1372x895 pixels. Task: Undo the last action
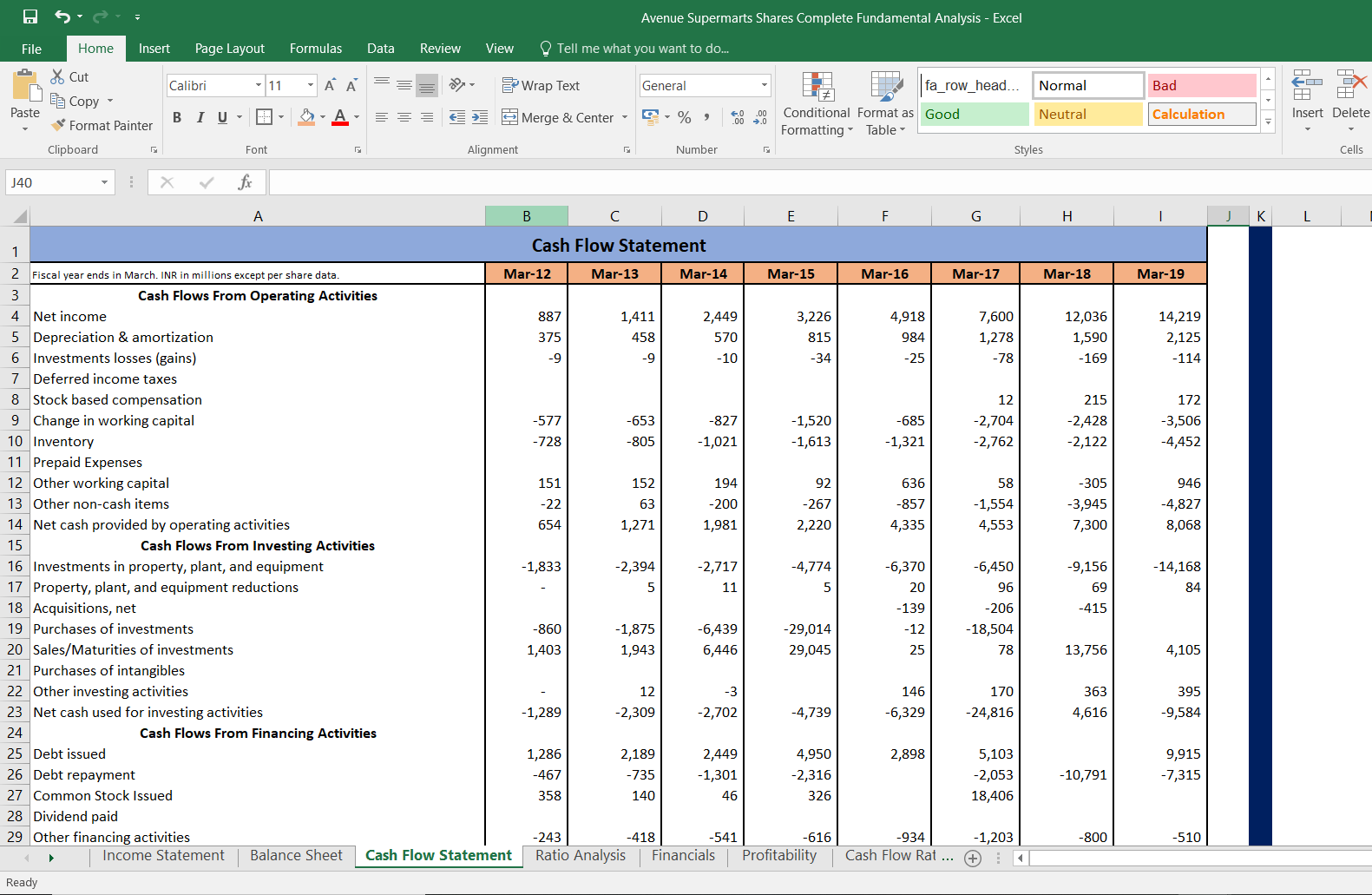(x=62, y=16)
